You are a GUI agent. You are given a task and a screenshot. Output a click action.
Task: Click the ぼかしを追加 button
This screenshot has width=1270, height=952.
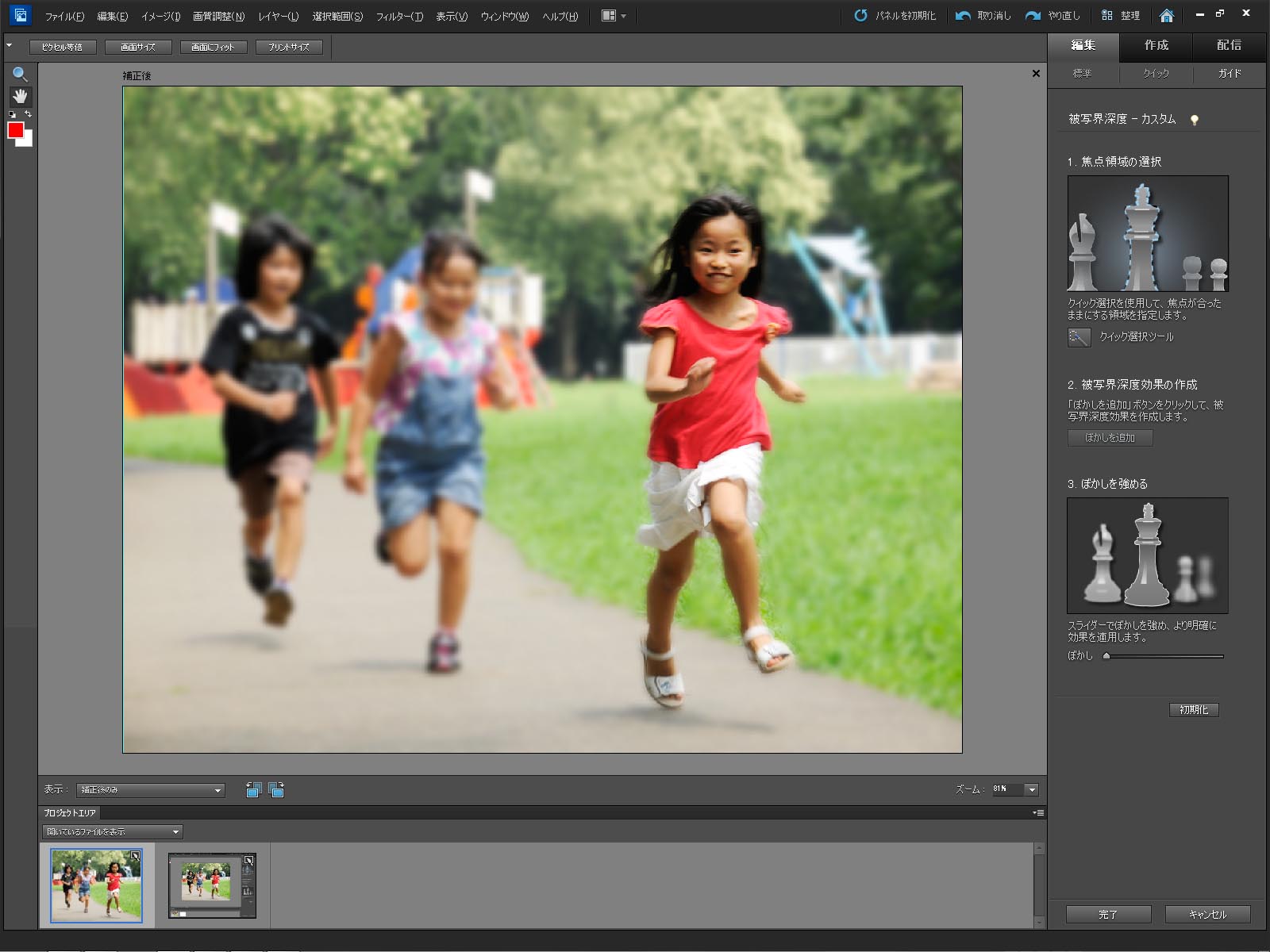tap(1110, 438)
